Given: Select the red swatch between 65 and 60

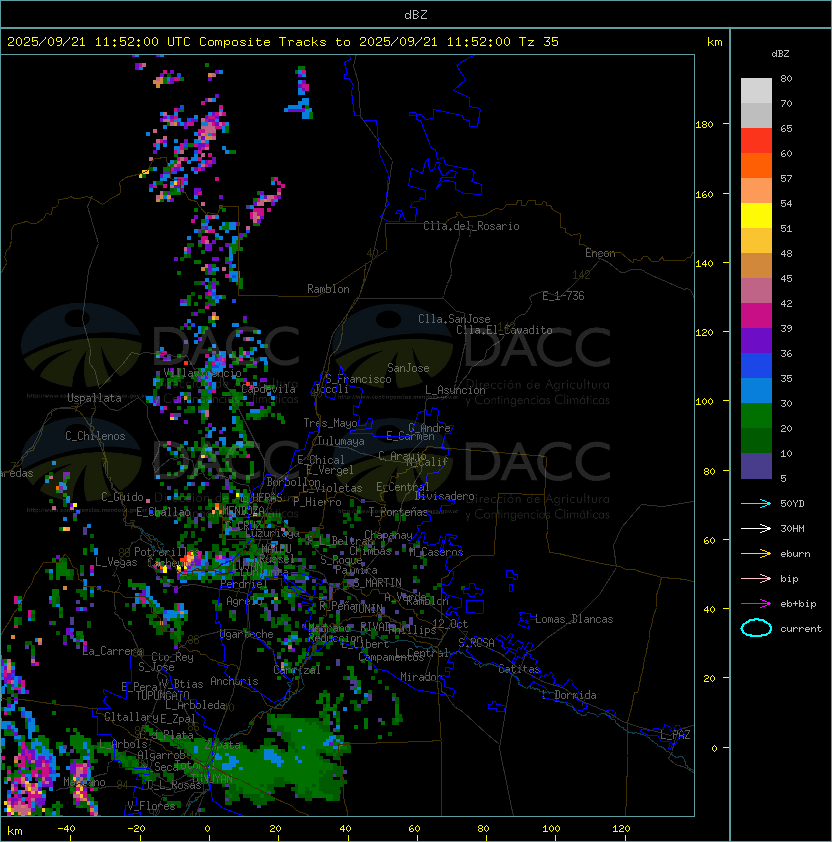Looking at the screenshot, I should click(x=756, y=140).
